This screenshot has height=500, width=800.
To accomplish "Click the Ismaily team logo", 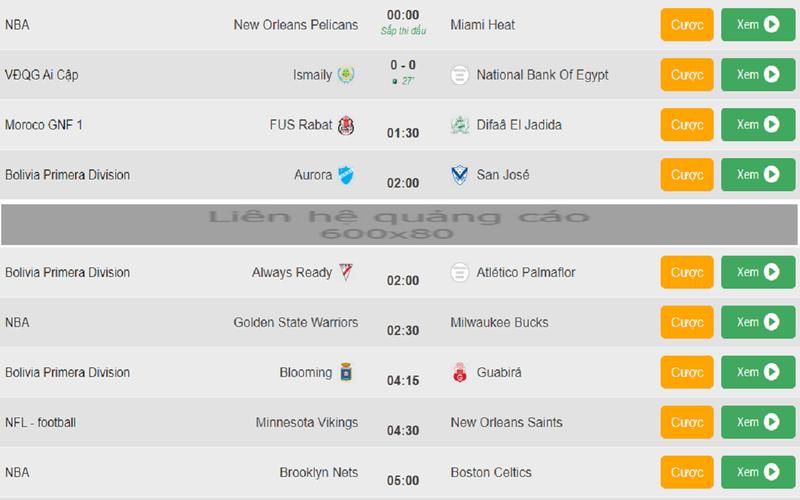I will [x=347, y=74].
